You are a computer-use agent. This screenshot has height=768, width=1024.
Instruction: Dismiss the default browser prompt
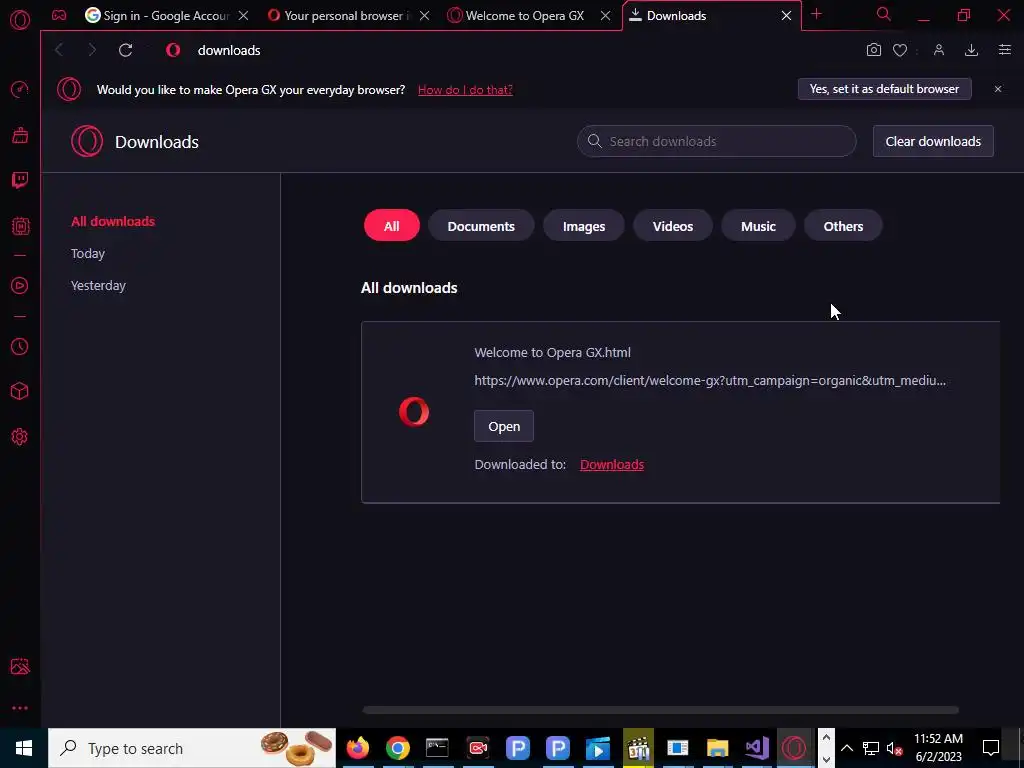998,89
